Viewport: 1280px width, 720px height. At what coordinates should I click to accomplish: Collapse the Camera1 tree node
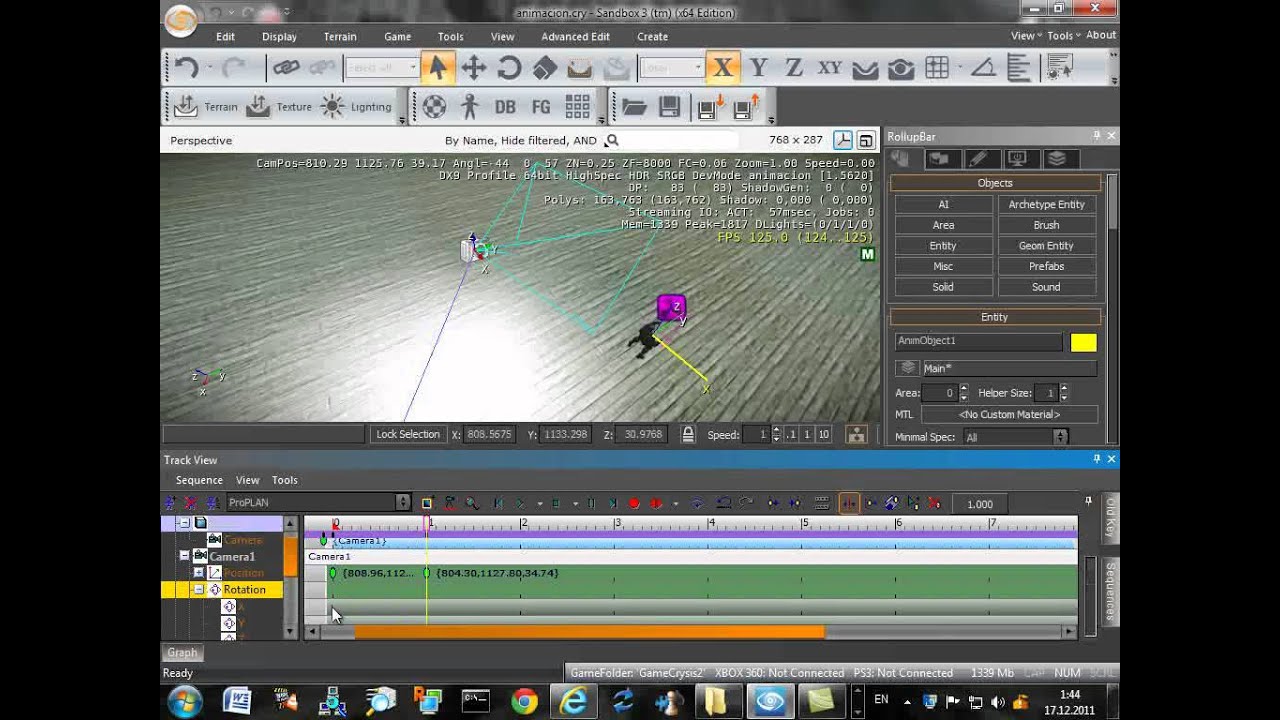(184, 556)
